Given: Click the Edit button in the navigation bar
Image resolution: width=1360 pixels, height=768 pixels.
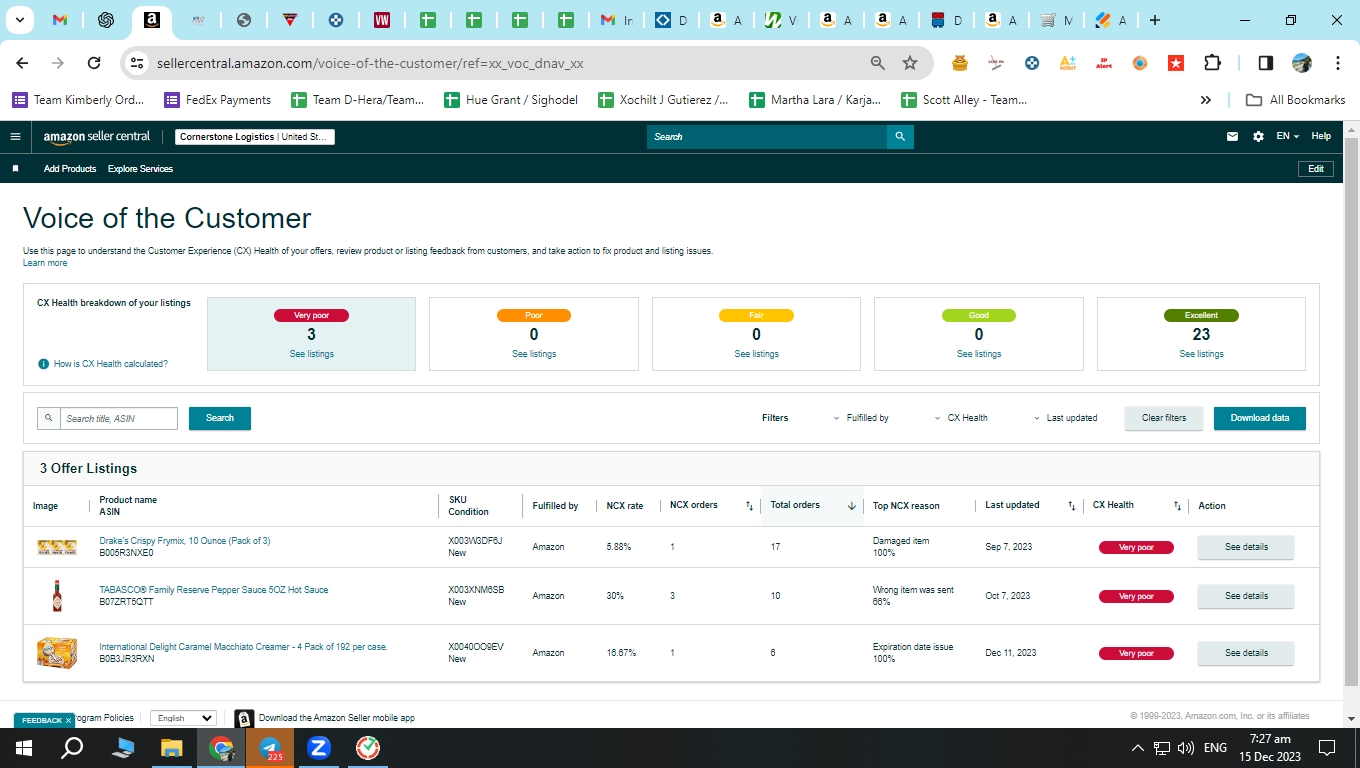Looking at the screenshot, I should tap(1316, 169).
